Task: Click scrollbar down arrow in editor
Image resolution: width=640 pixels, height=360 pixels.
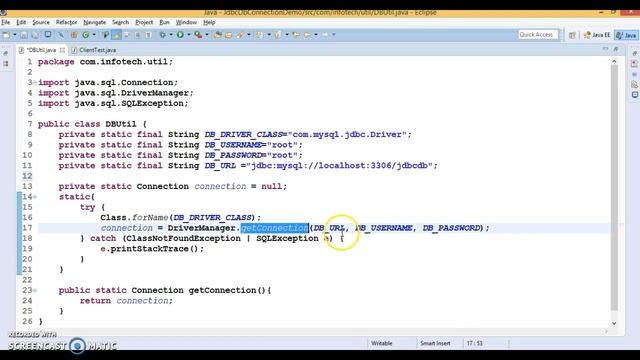Action: click(x=614, y=323)
